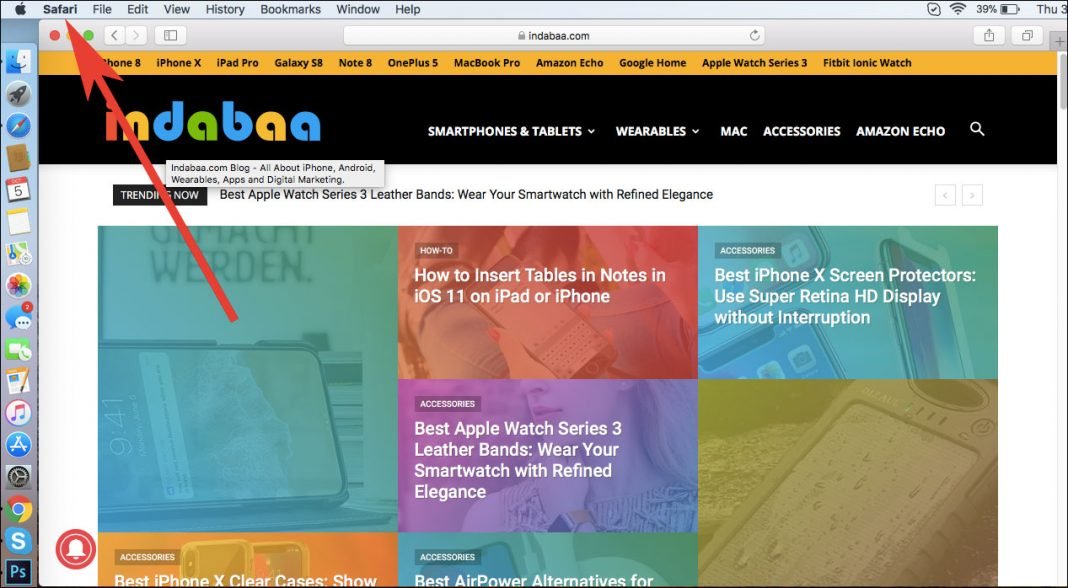Open iPhone X Screen Protectors article
Viewport: 1068px width, 588px height.
845,296
